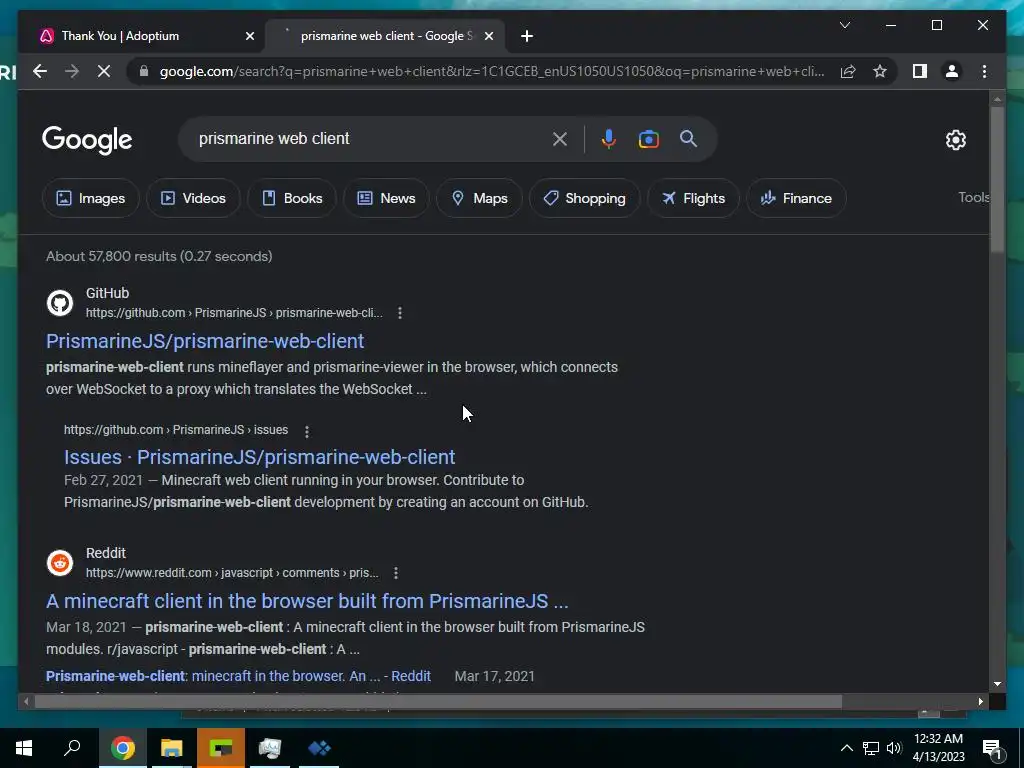Screen dimensions: 1024x768
Task: Click the vertical scrollbar thumb
Action: (997, 180)
